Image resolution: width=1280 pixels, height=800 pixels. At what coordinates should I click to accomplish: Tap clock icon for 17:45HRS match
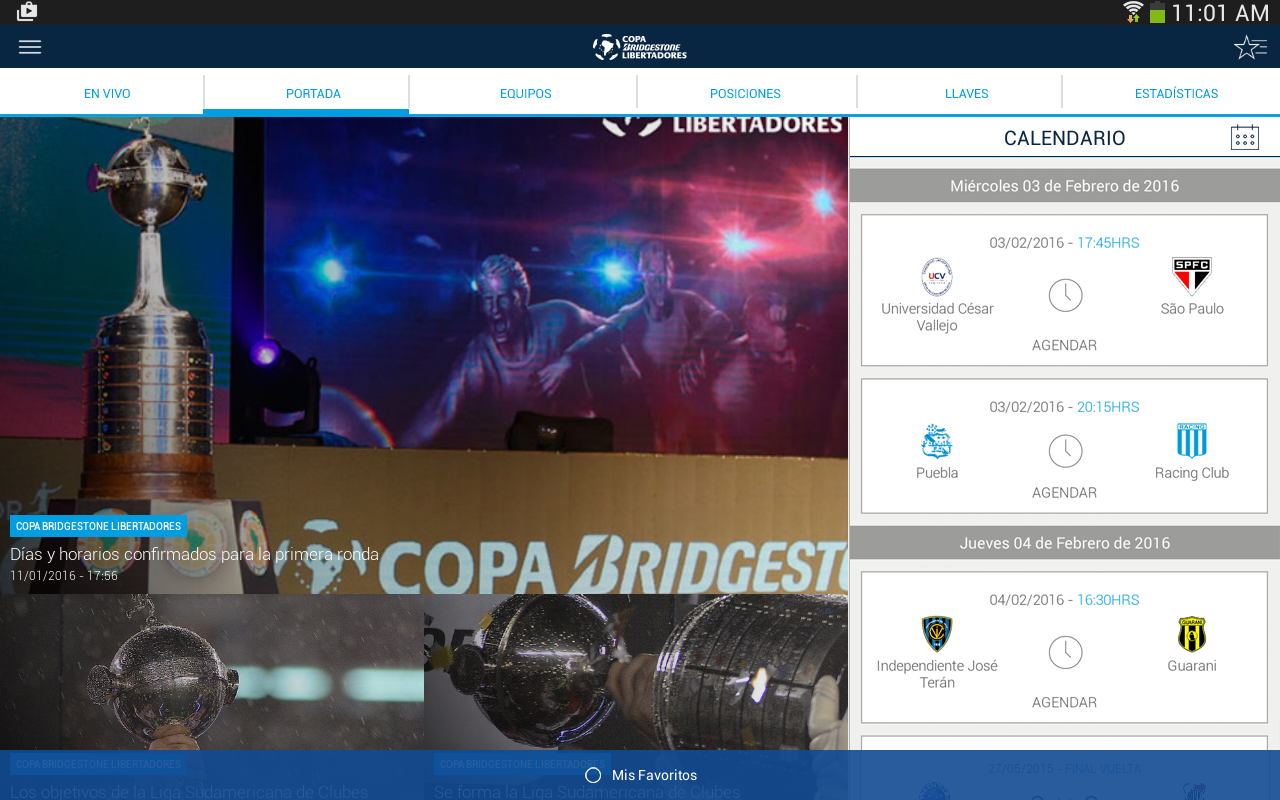1066,295
